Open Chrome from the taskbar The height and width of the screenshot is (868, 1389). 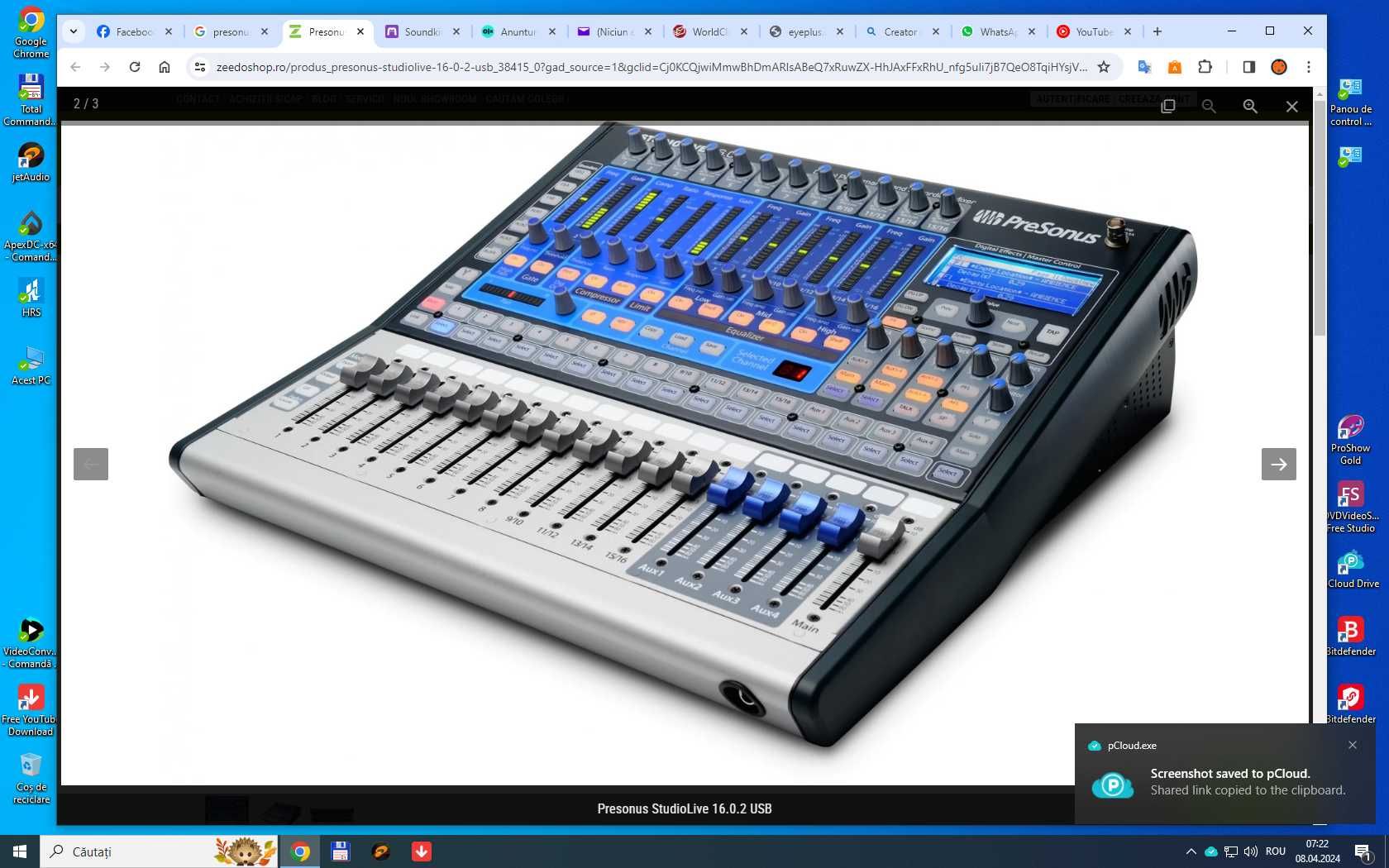pyautogui.click(x=300, y=851)
